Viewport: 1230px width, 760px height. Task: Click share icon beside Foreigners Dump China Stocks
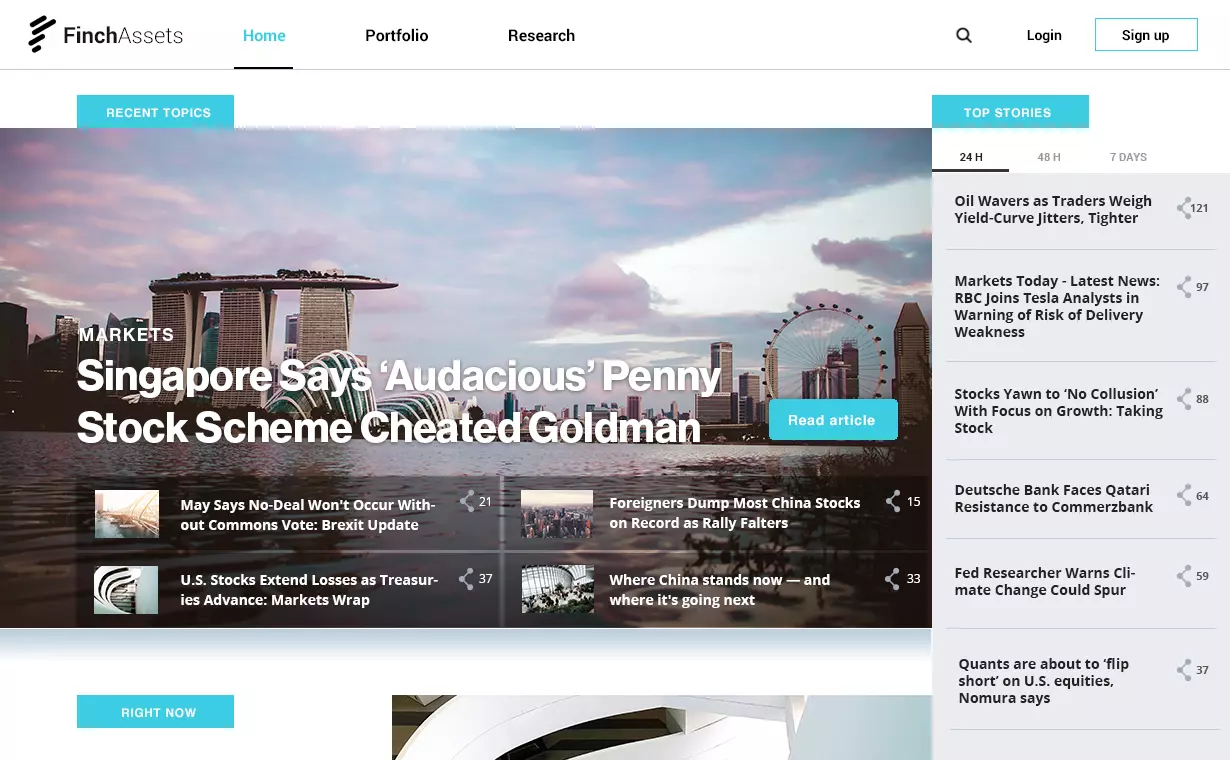(893, 501)
